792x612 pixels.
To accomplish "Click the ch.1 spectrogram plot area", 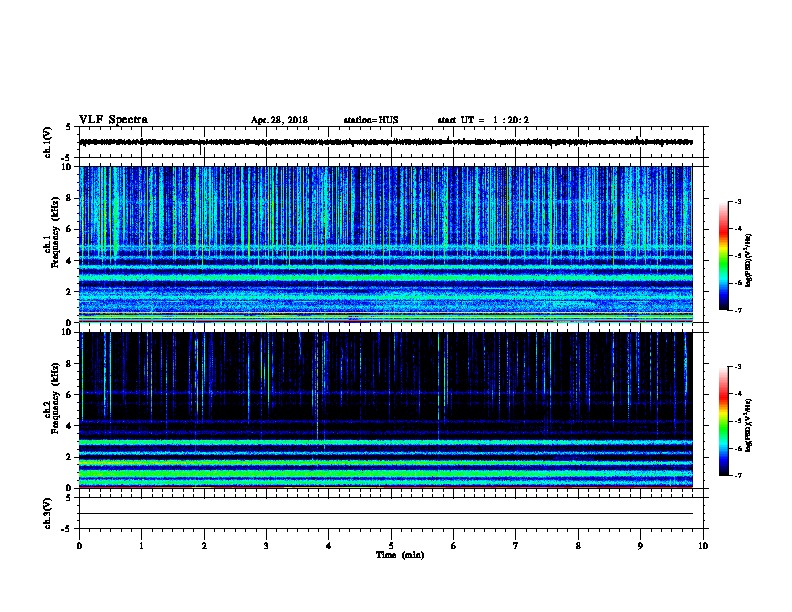I will click(386, 244).
